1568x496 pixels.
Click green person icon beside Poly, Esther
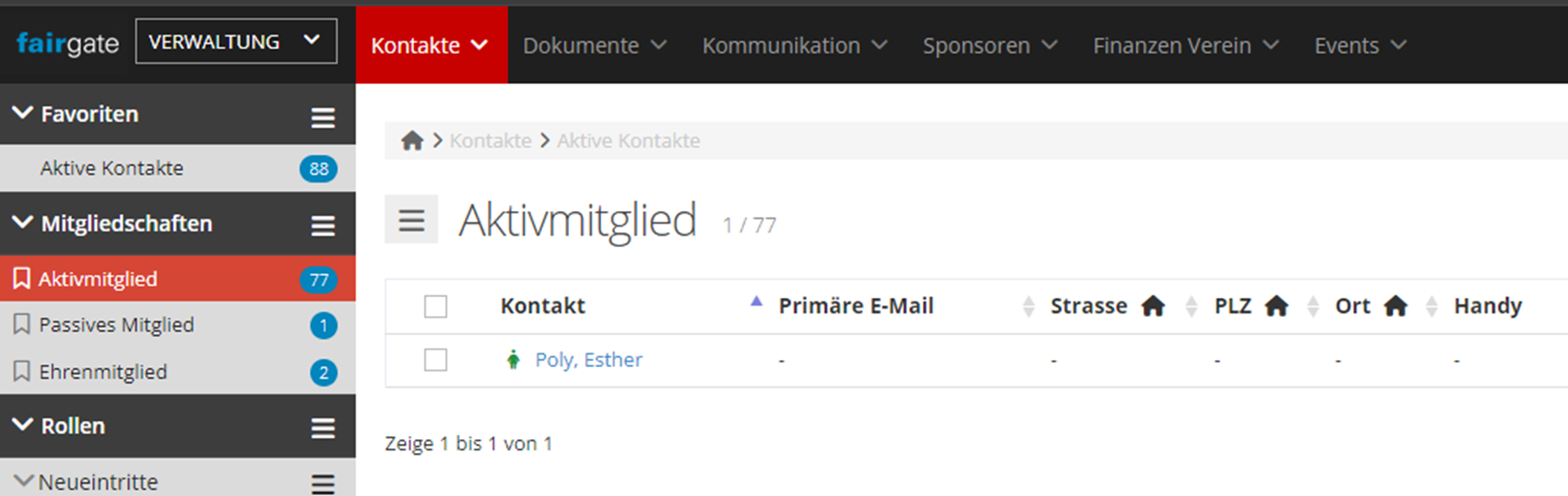(514, 360)
